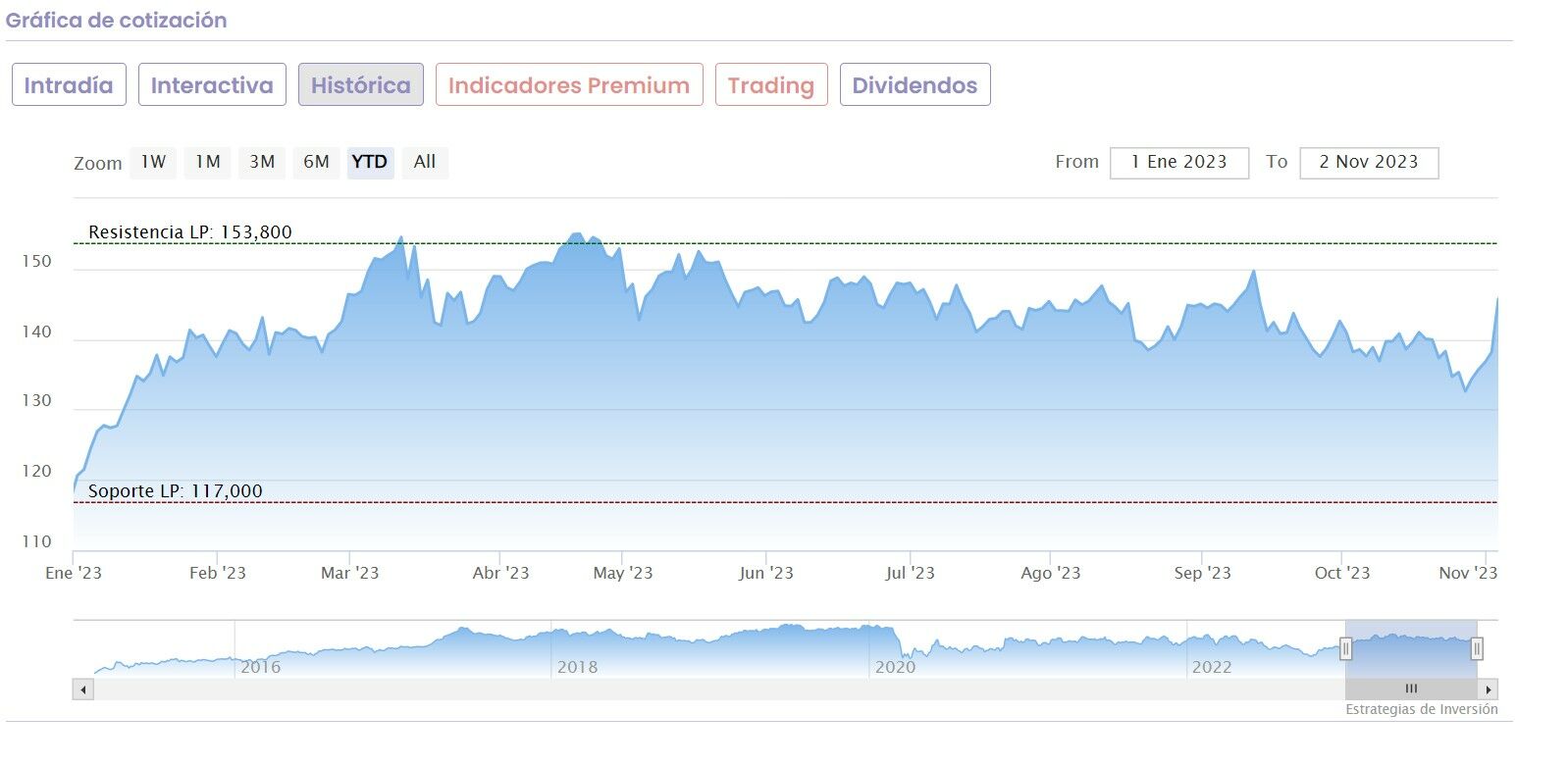Choose the 3M zoom option
1568x766 pixels.
[x=262, y=162]
